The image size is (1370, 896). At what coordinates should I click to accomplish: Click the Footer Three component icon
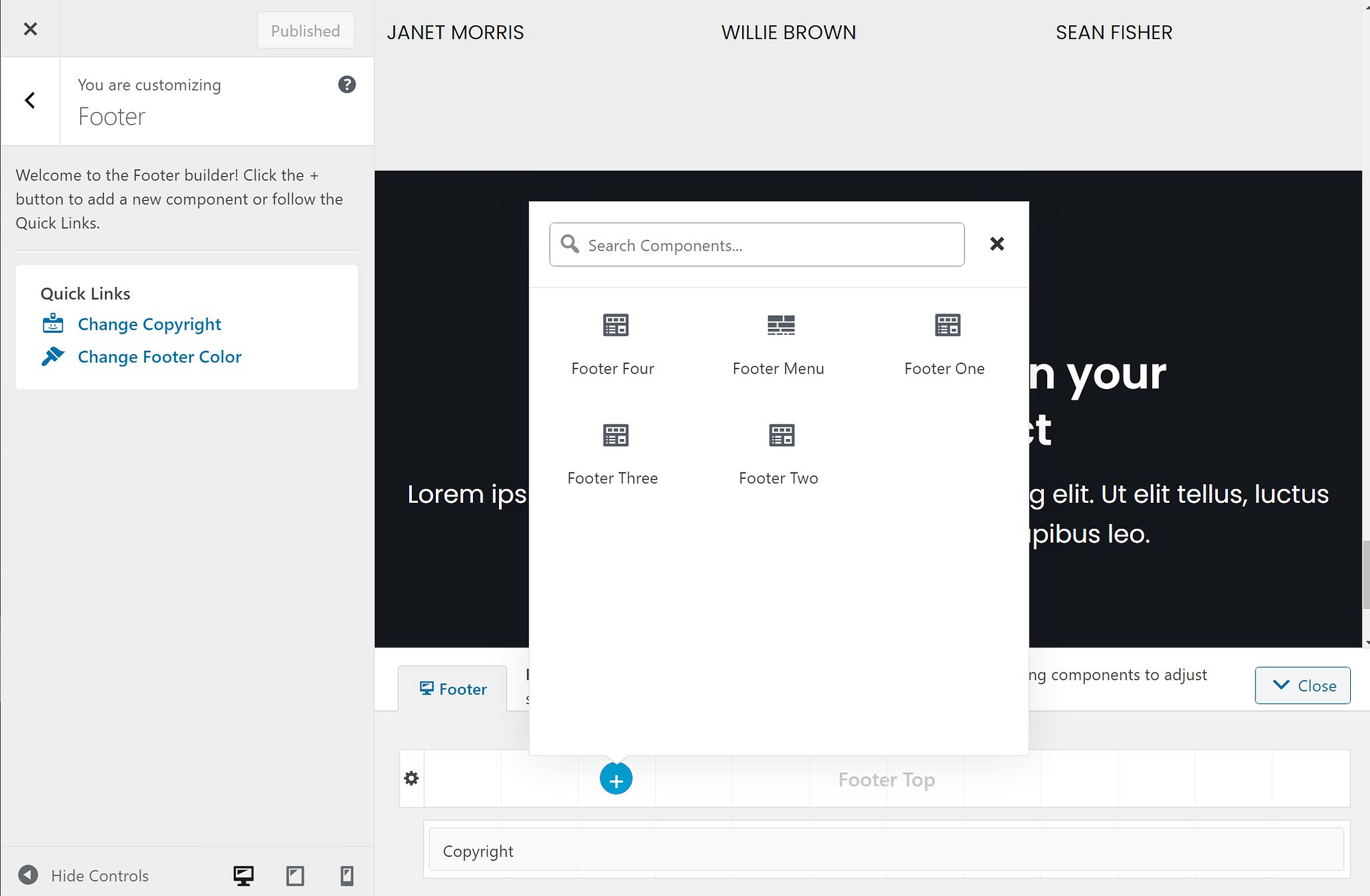(x=612, y=434)
